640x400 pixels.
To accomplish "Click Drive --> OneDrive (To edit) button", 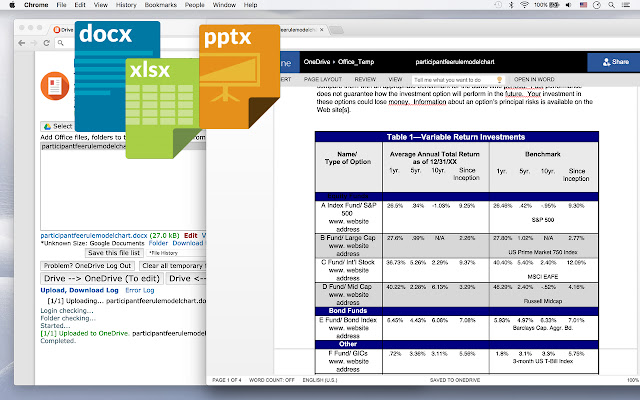I will (x=102, y=278).
